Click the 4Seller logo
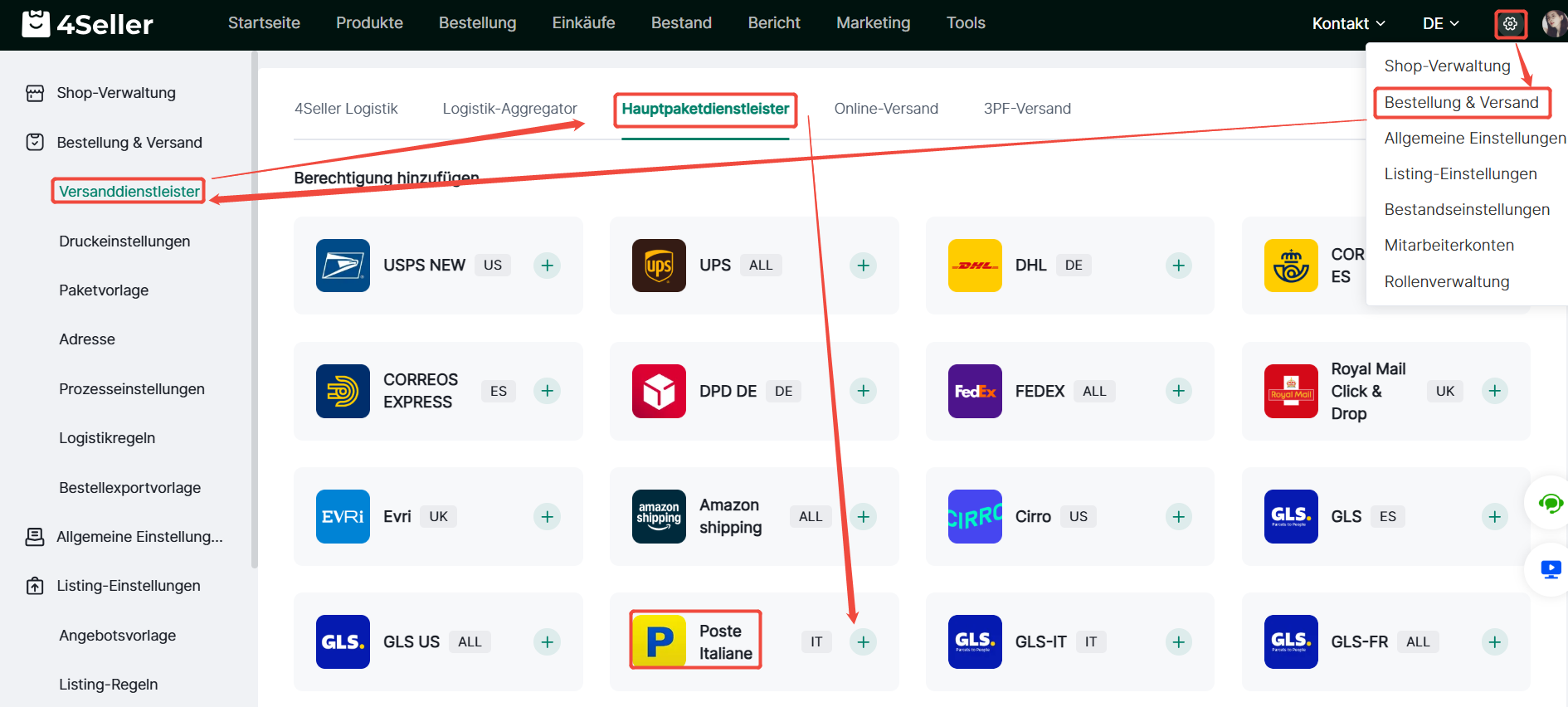Image resolution: width=1568 pixels, height=707 pixels. (x=87, y=24)
